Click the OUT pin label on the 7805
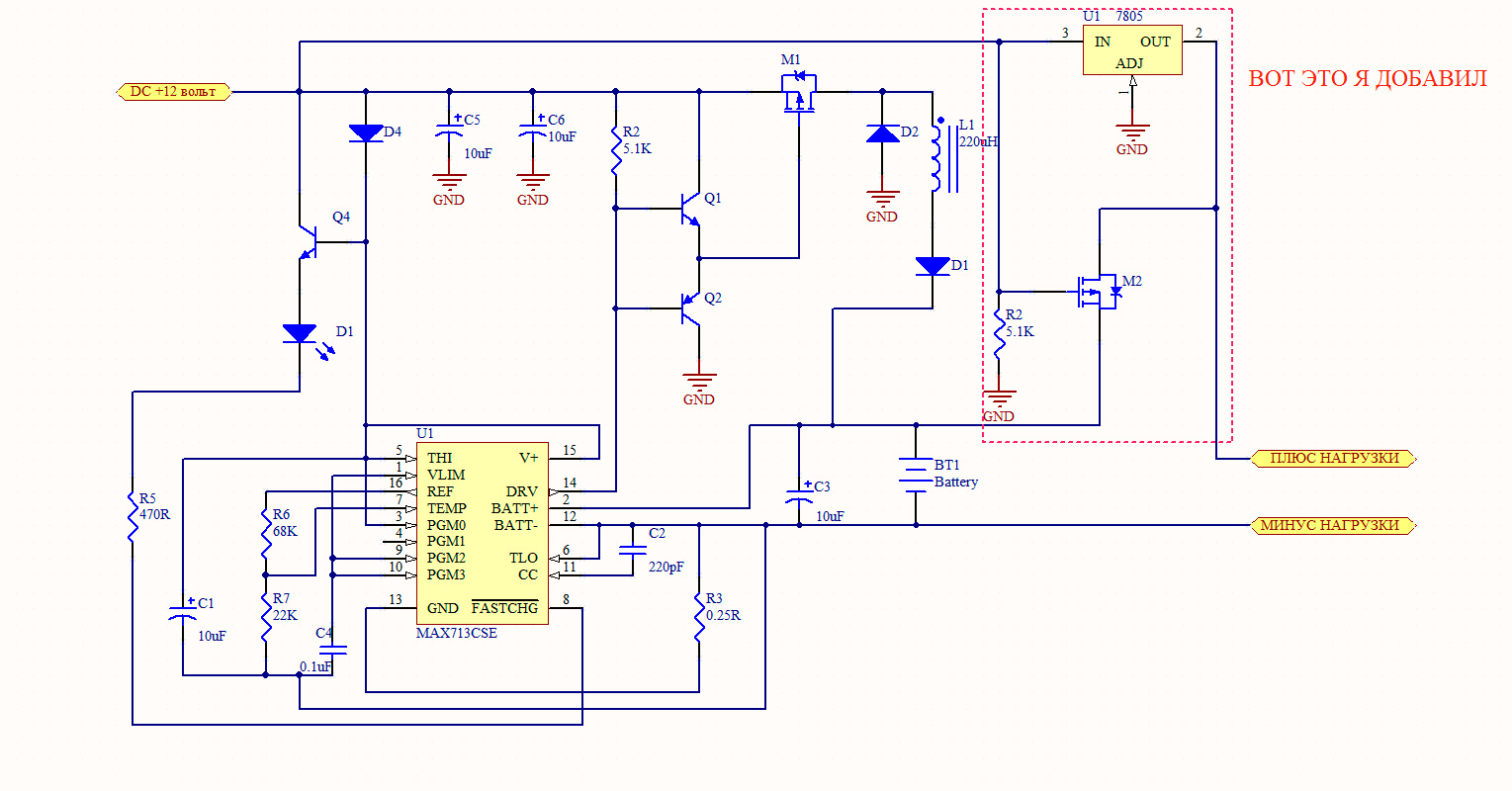Image resolution: width=1512 pixels, height=791 pixels. point(1155,42)
